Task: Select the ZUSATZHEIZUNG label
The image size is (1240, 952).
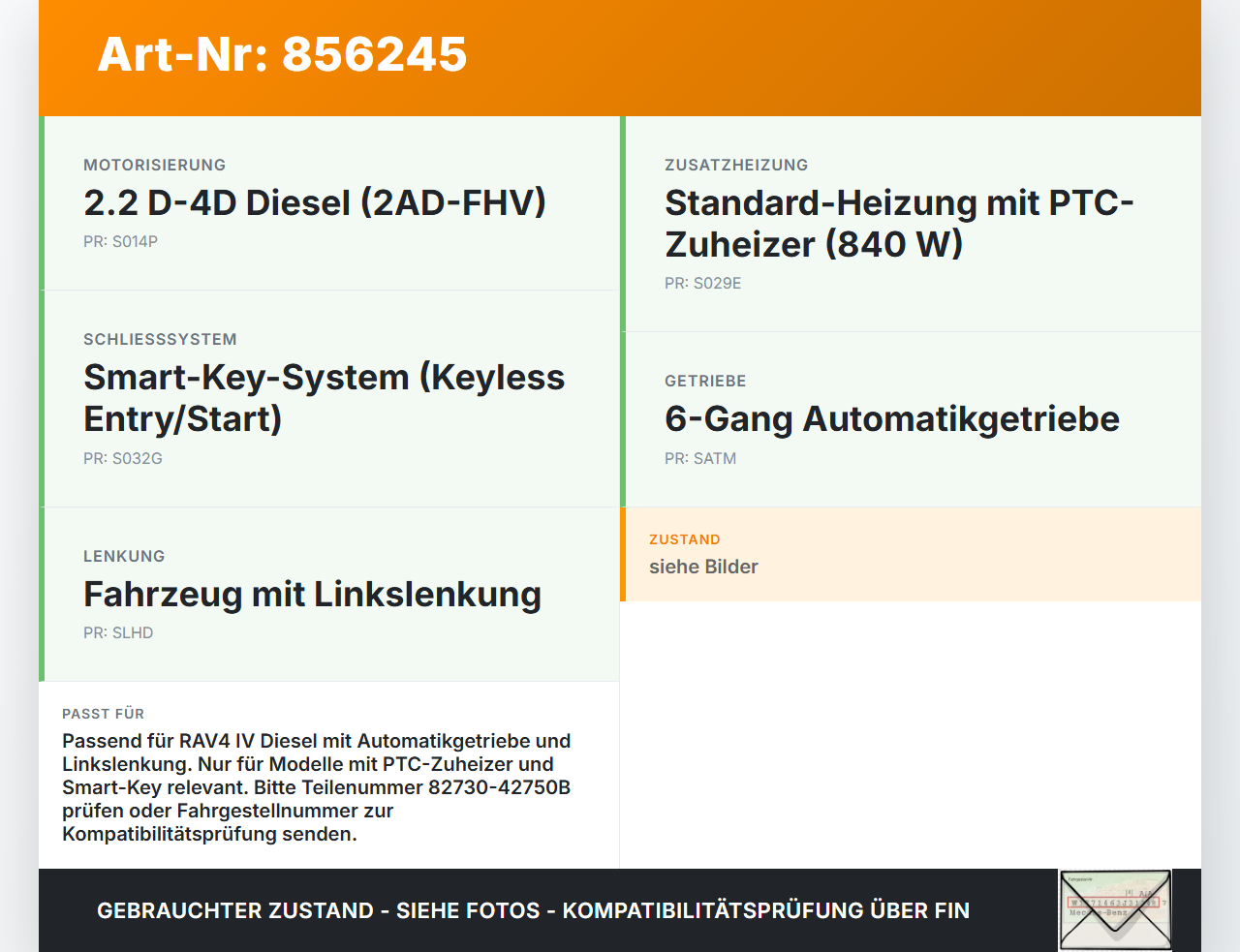Action: tap(736, 166)
